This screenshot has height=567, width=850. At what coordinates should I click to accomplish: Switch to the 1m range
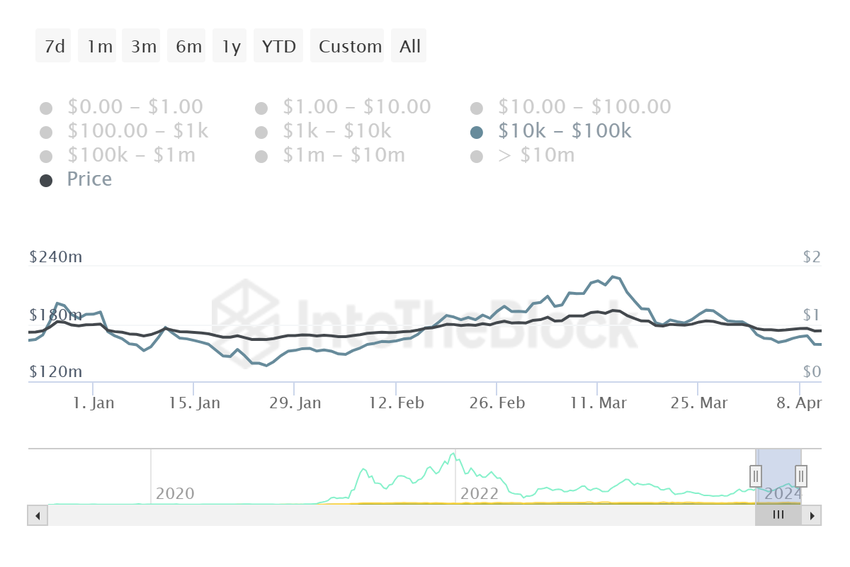coord(99,46)
